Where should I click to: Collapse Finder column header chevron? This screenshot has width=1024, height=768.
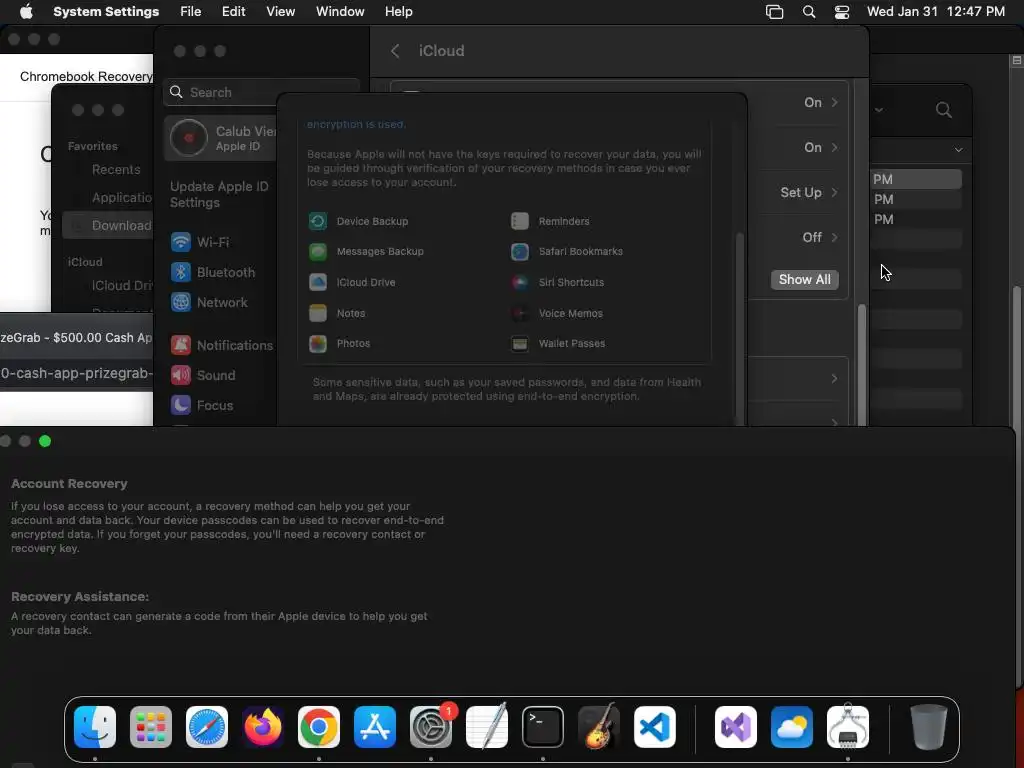(958, 150)
